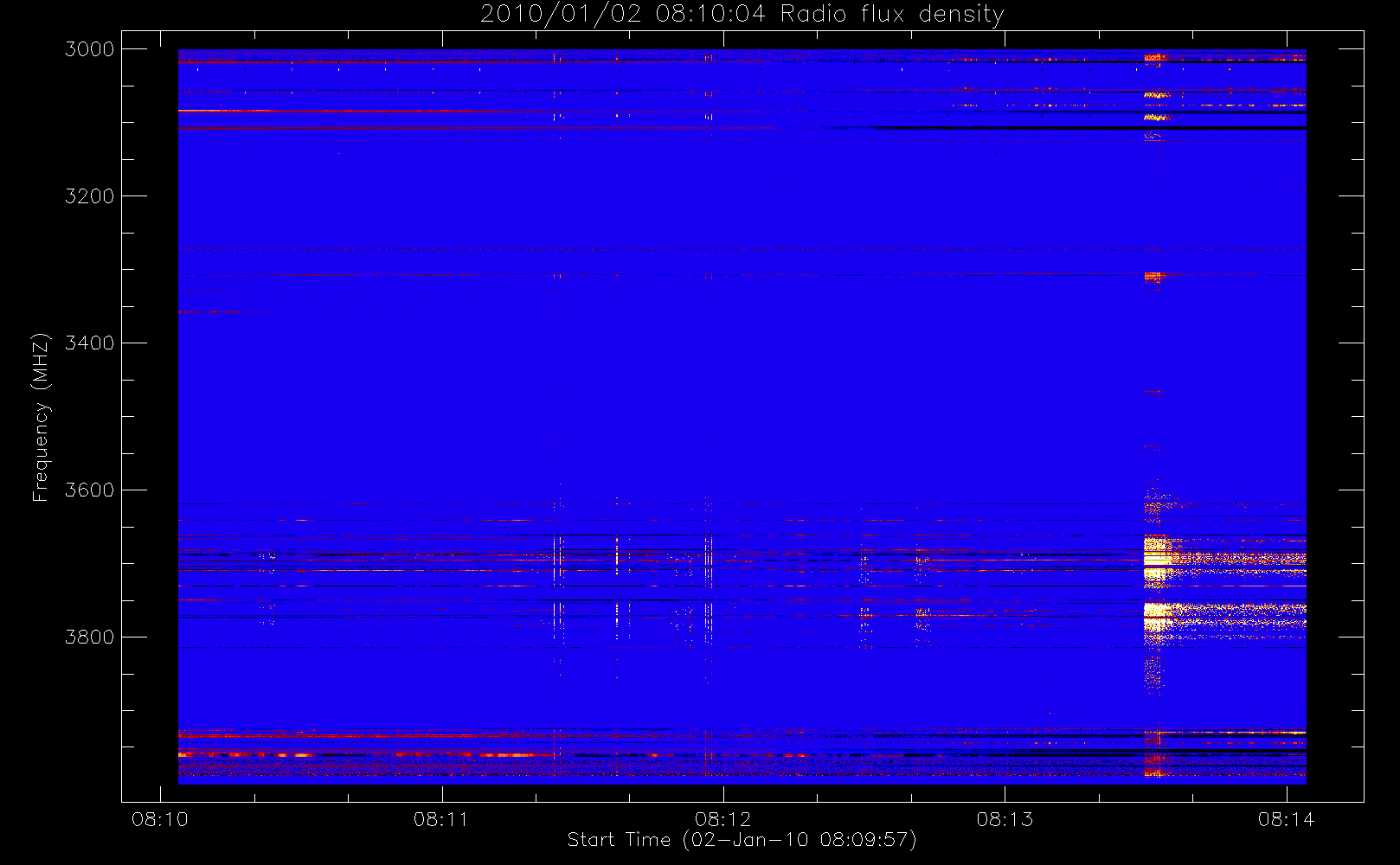This screenshot has height=865, width=1400.
Task: Click the 08:12 time axis label
Action: point(723,819)
